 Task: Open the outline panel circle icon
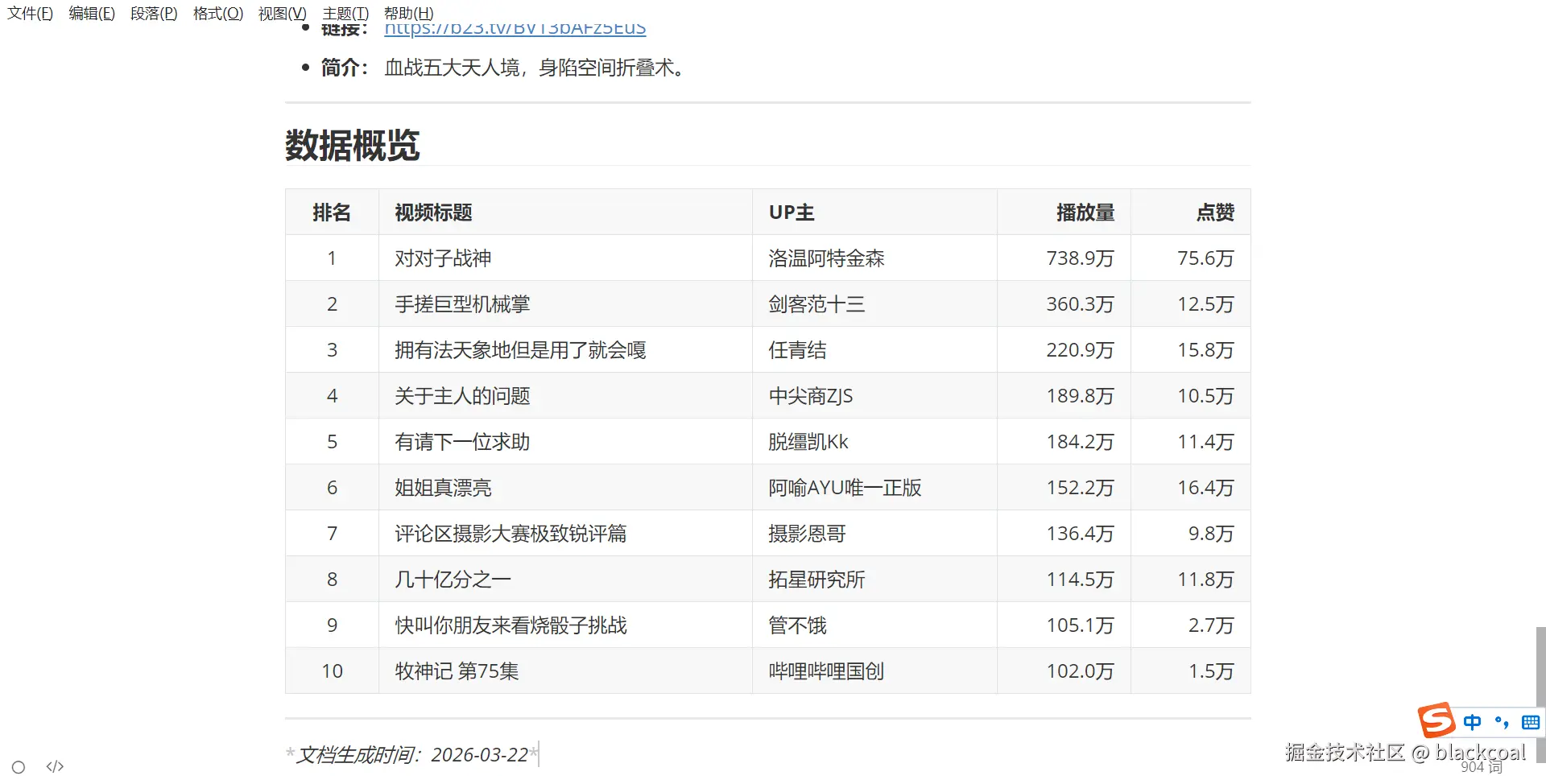click(x=18, y=766)
